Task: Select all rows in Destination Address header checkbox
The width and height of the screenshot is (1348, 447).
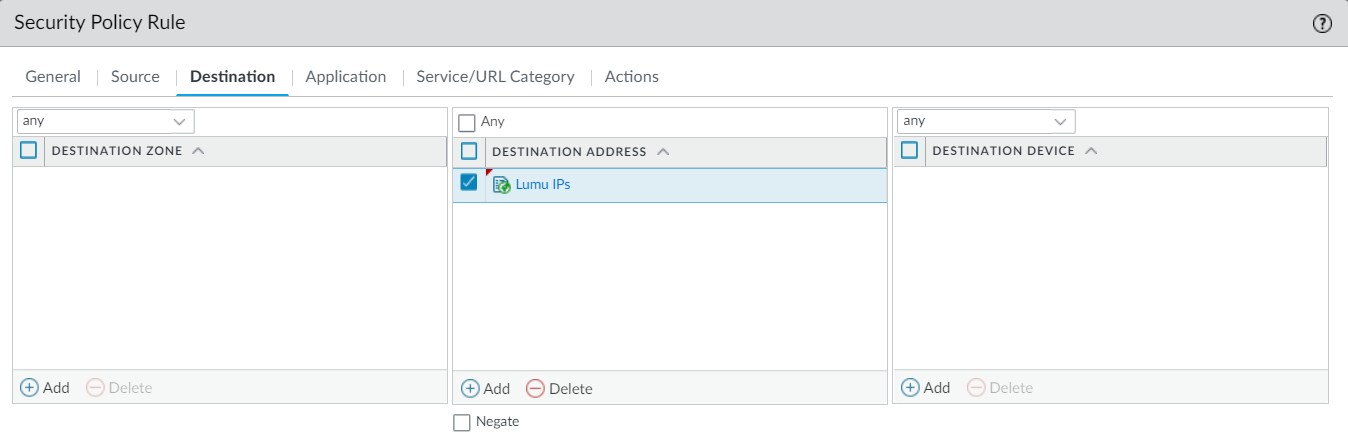Action: pyautogui.click(x=468, y=151)
